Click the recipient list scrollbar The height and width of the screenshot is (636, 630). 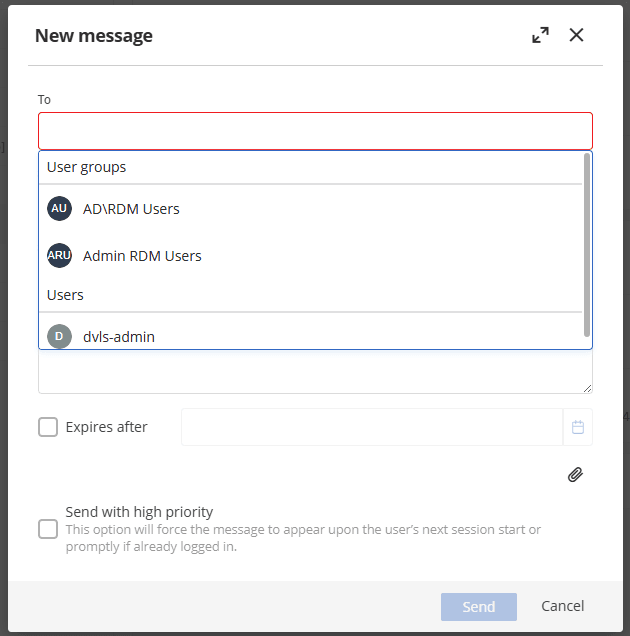coord(587,245)
